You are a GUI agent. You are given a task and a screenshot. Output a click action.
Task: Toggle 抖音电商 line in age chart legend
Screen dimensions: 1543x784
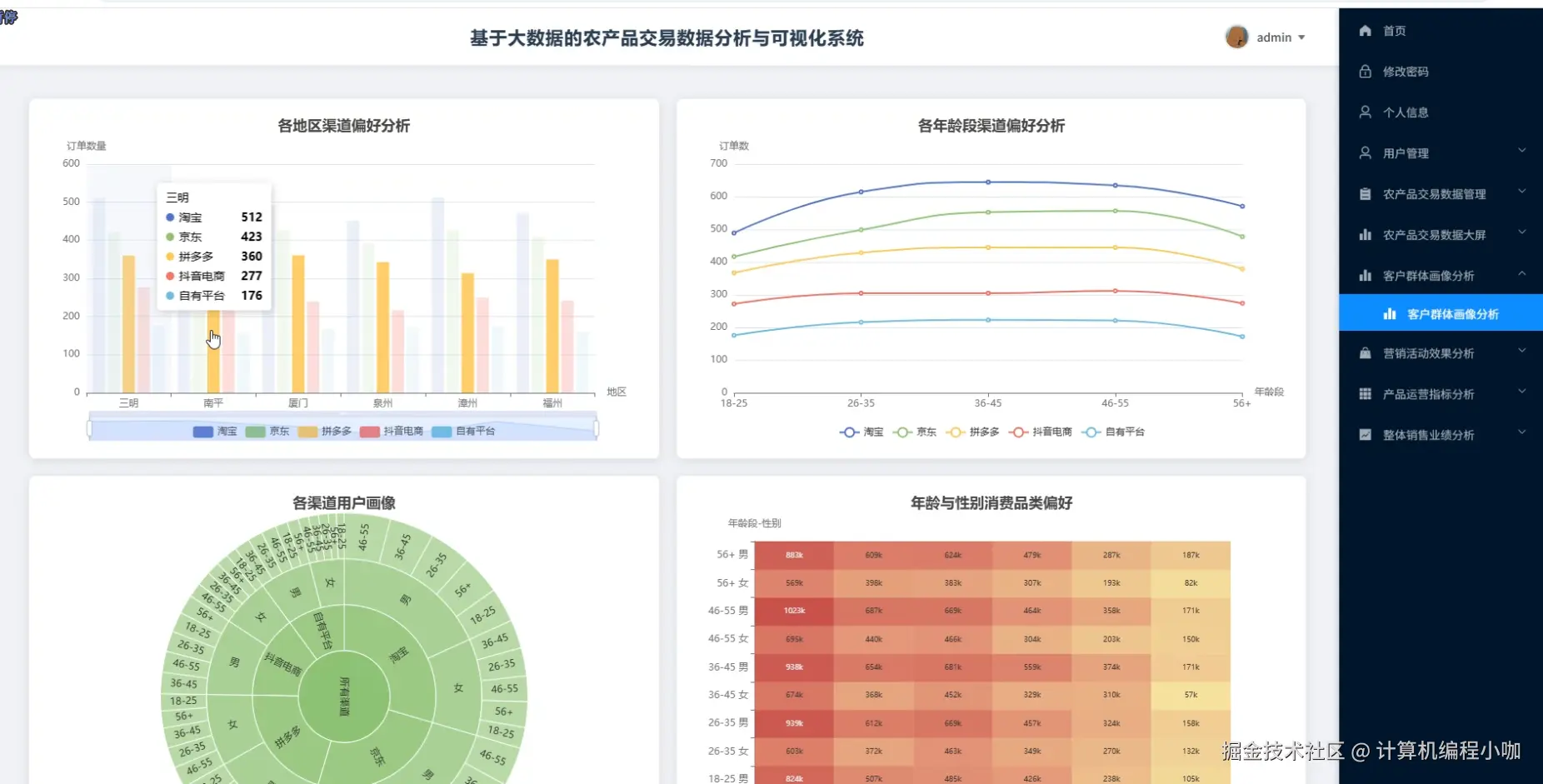1040,432
